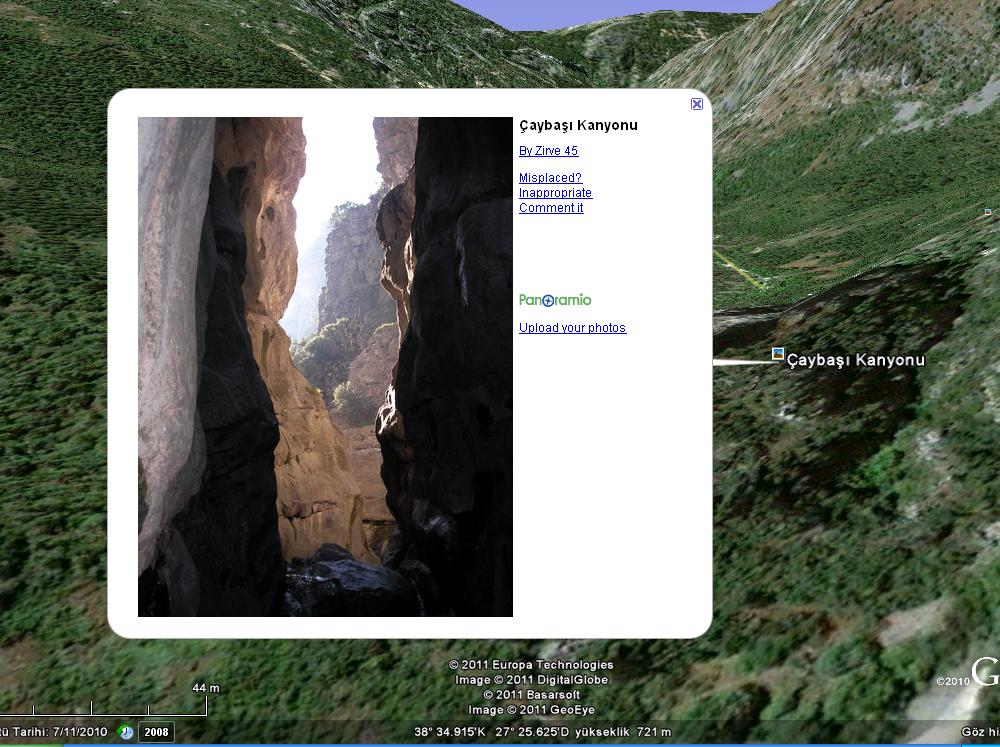Click the 'Çaybaşı Kanyonu' balloon title

click(578, 125)
